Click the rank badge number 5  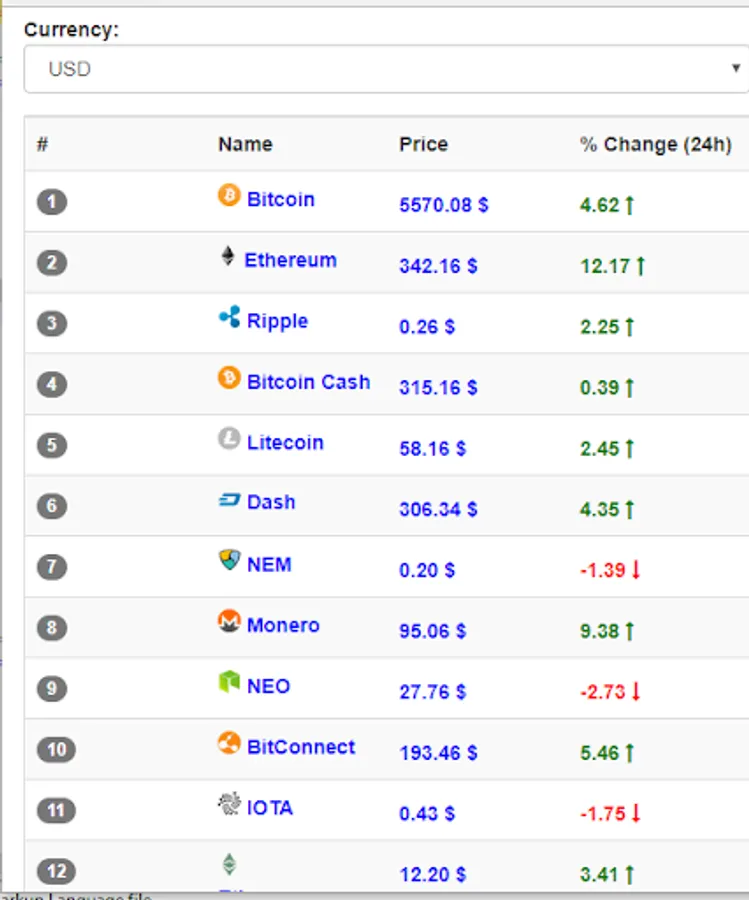point(52,445)
